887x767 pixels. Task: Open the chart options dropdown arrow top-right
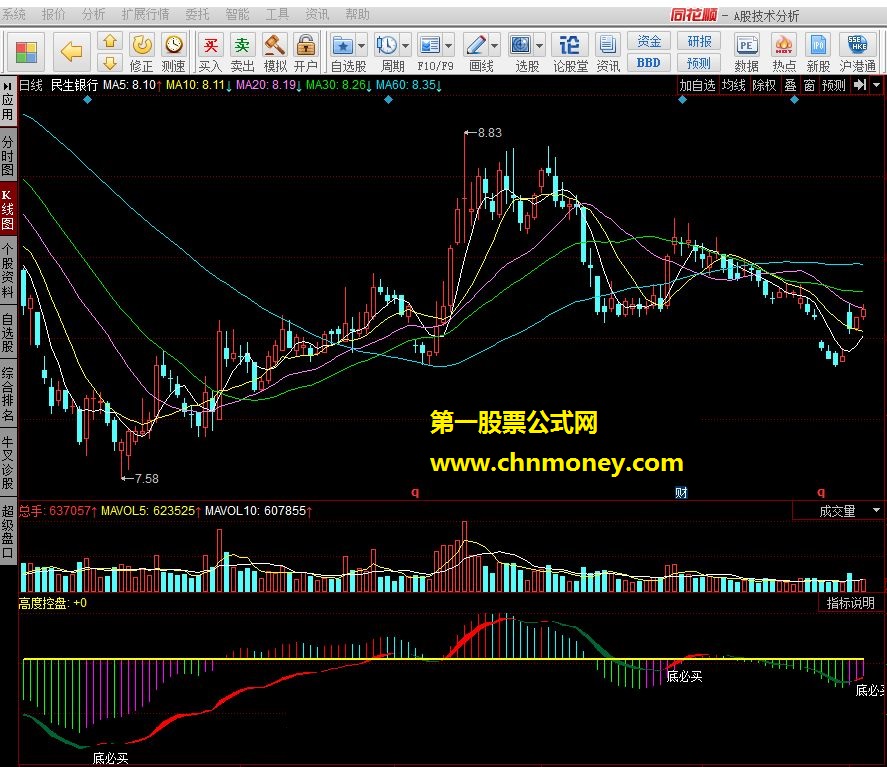coord(877,85)
